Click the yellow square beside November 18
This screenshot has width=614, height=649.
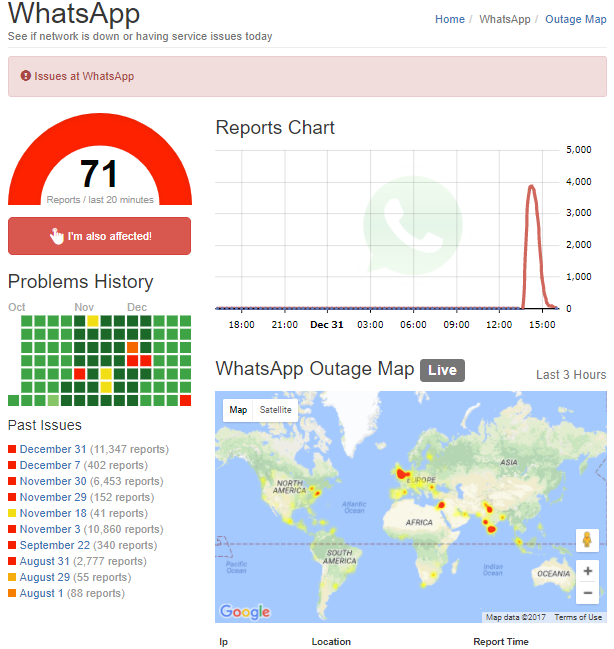[x=12, y=514]
